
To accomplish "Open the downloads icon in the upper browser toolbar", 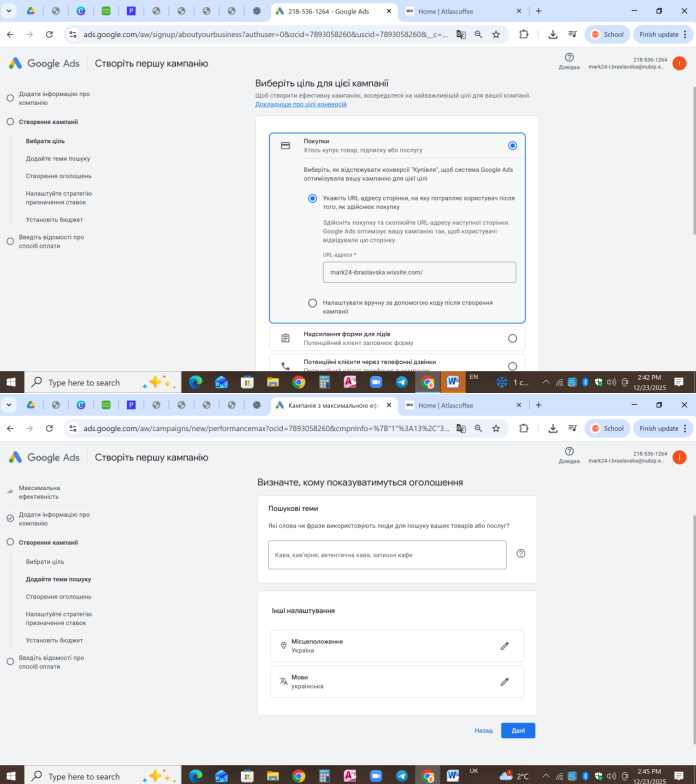I will 552,34.
